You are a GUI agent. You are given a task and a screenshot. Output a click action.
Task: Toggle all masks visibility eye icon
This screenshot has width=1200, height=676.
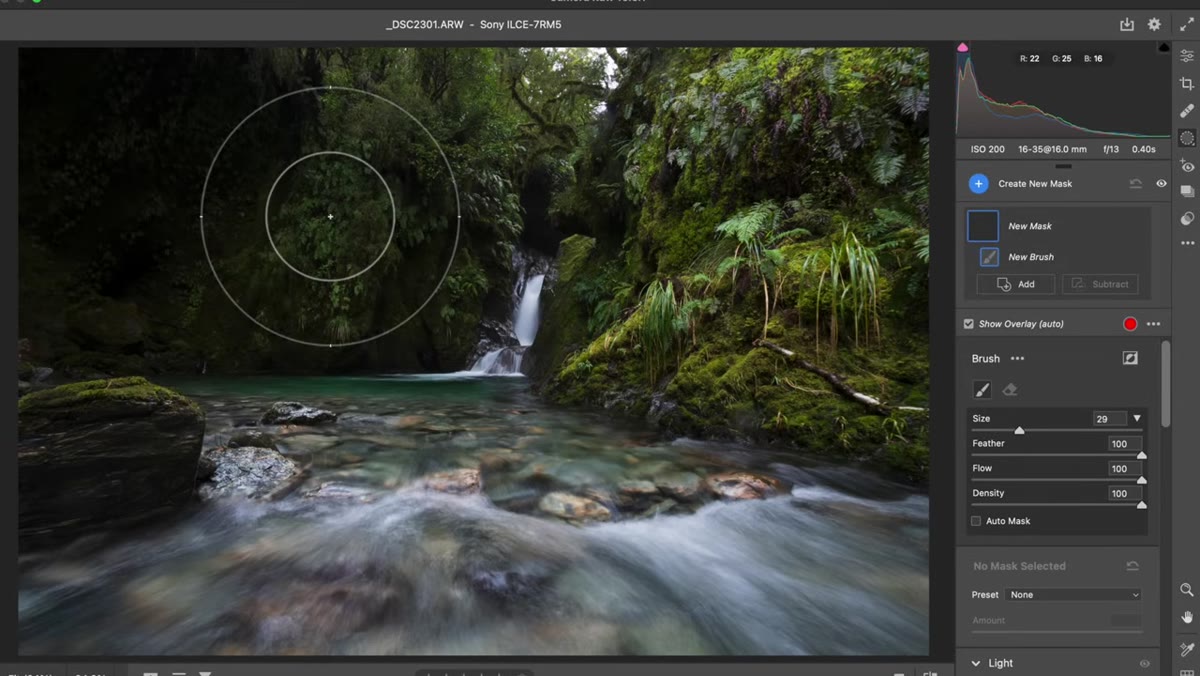tap(1161, 184)
